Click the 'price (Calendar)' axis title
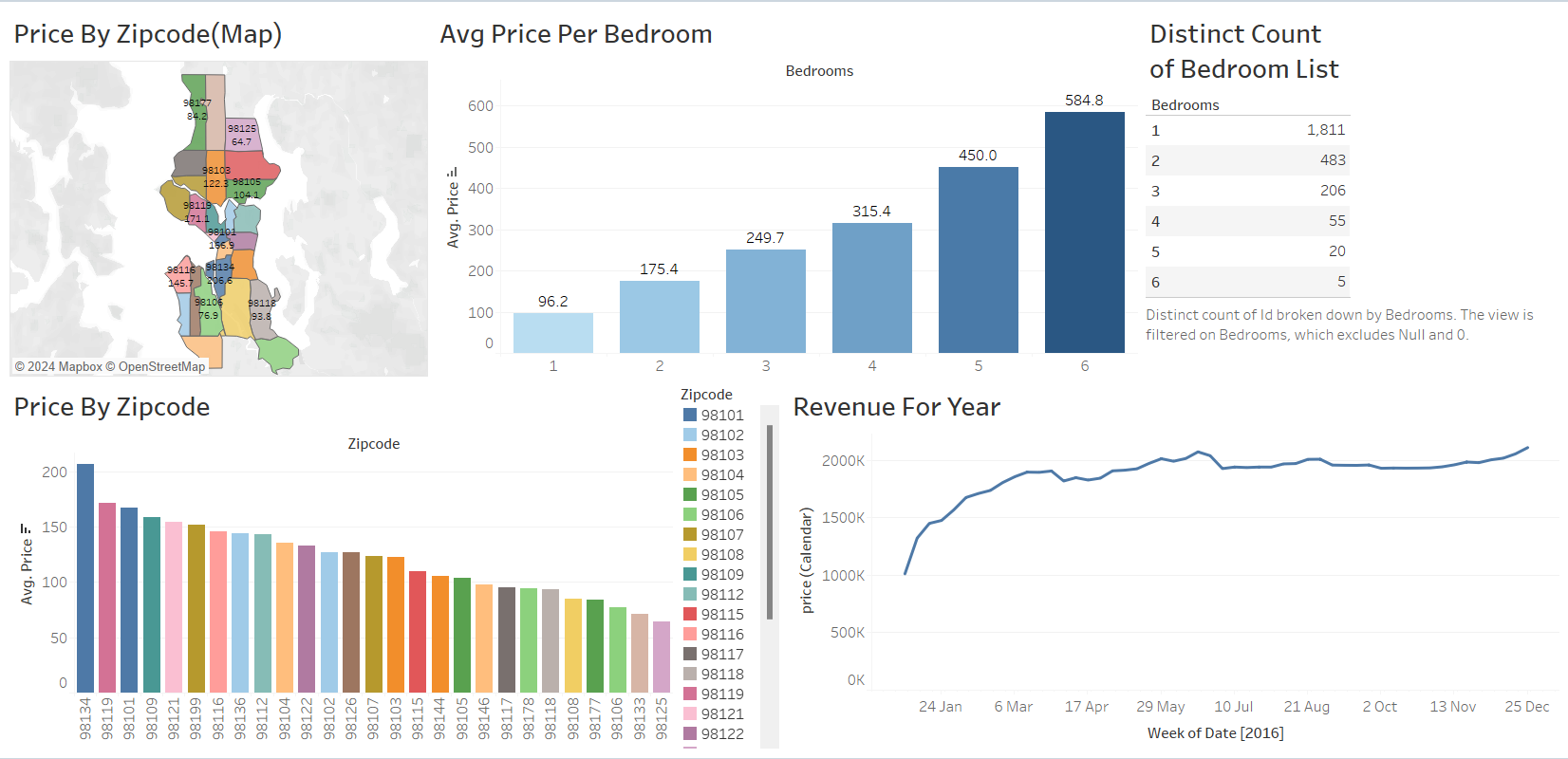Image resolution: width=1568 pixels, height=759 pixels. point(807,561)
